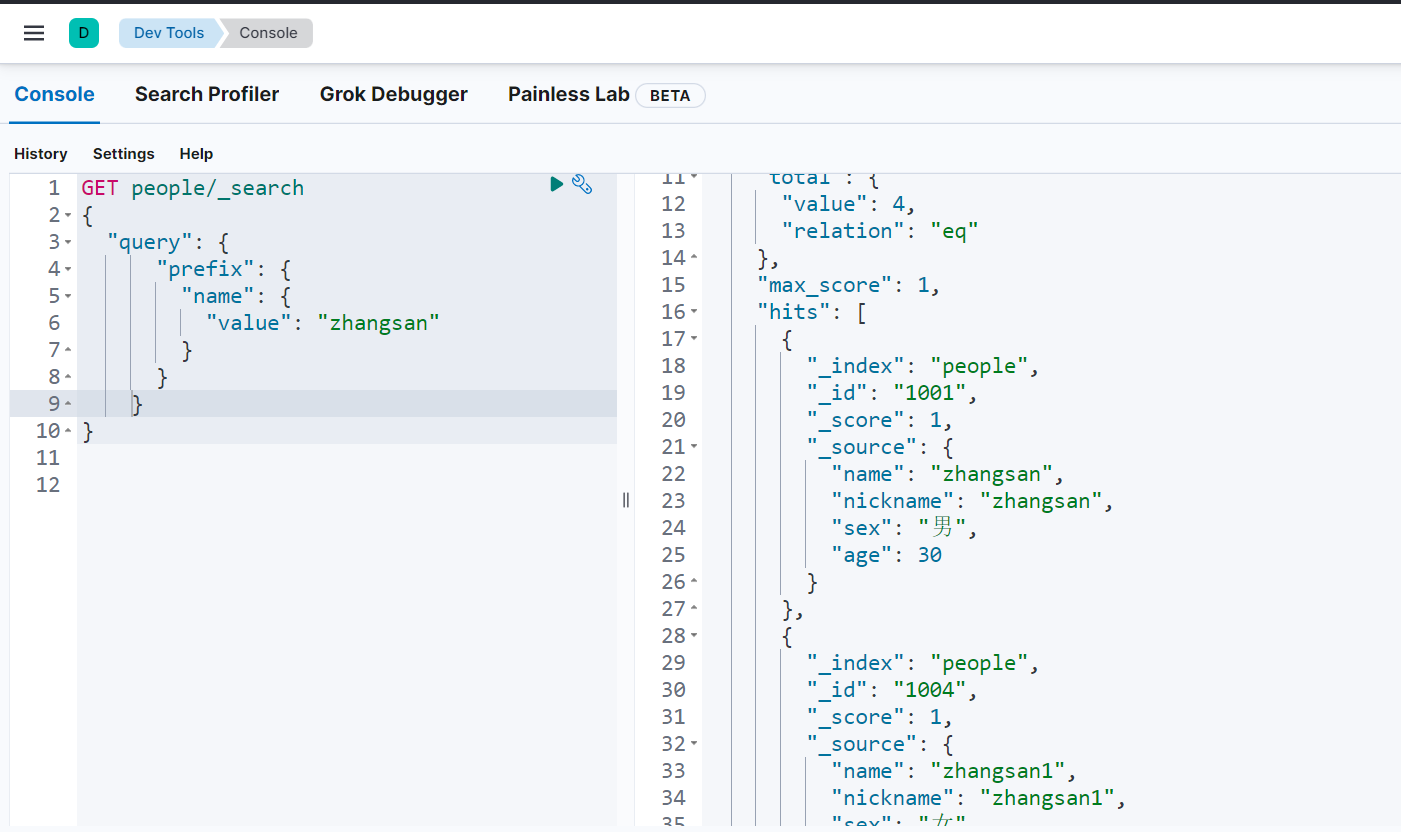
Task: Collapse the hits array at line 16
Action: coord(694,312)
